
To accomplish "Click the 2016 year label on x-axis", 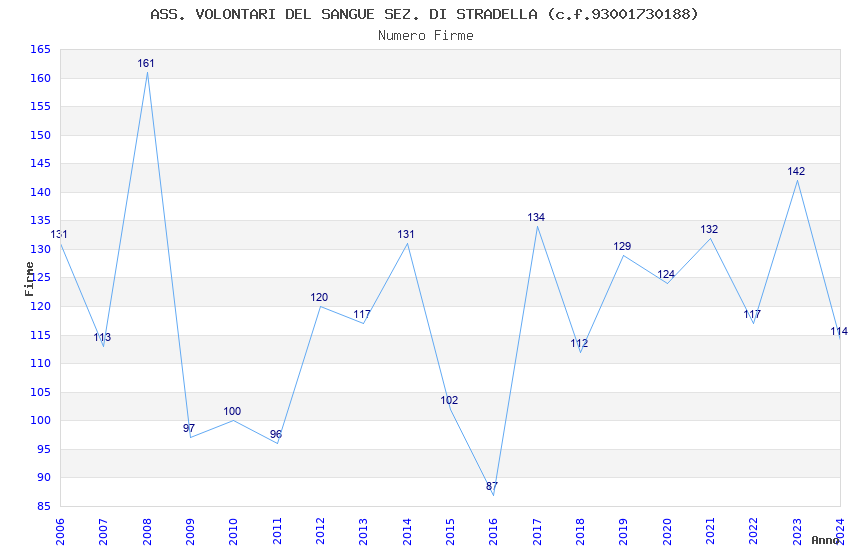I will [493, 532].
